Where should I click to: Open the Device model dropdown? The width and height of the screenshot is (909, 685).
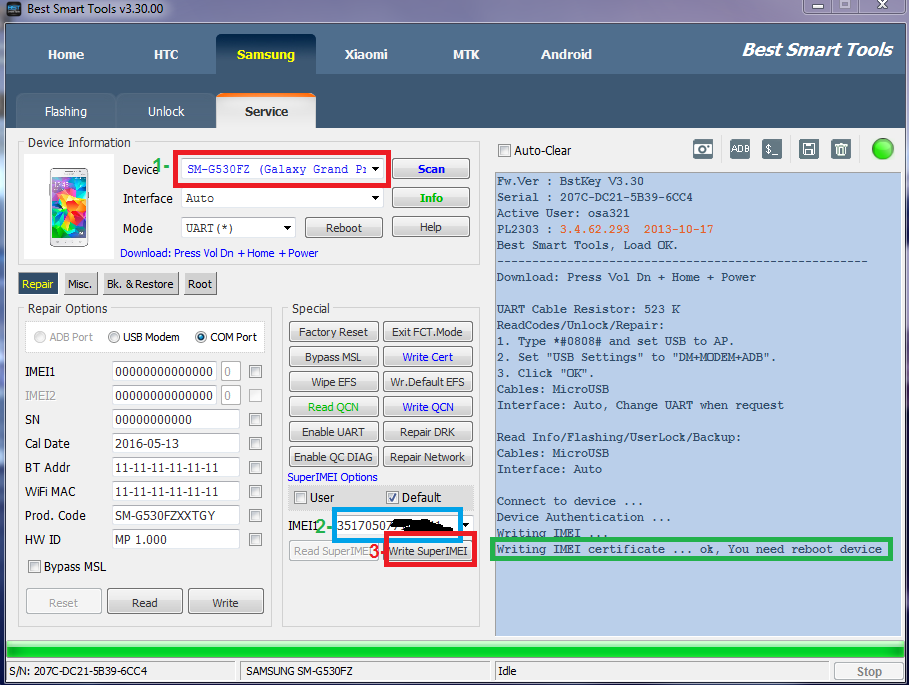click(376, 169)
